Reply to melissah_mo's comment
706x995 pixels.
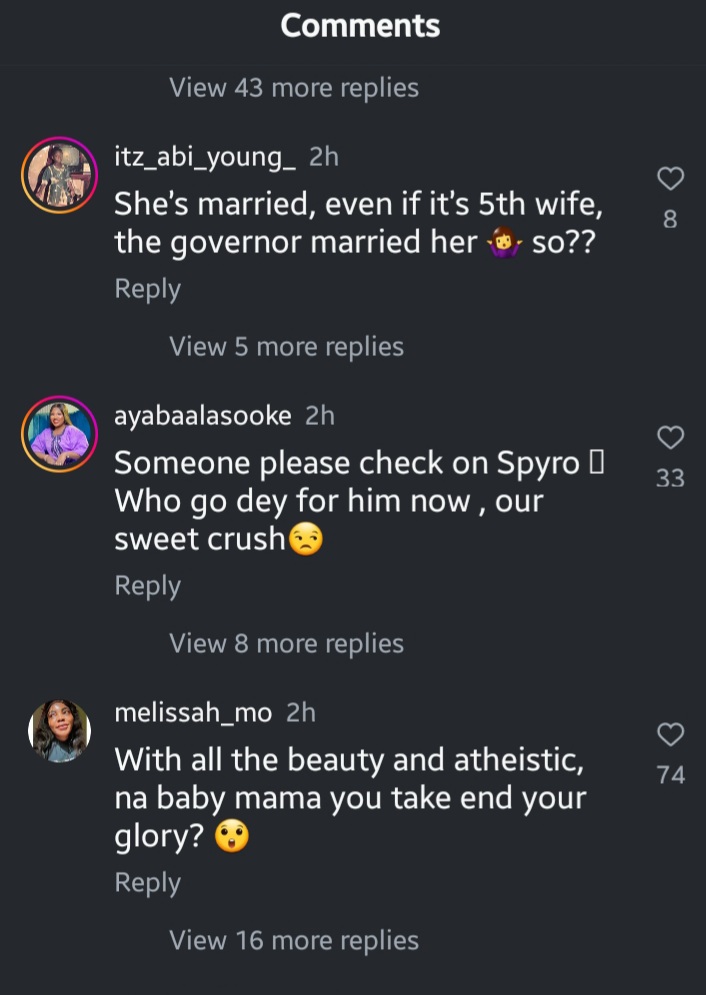pyautogui.click(x=147, y=883)
